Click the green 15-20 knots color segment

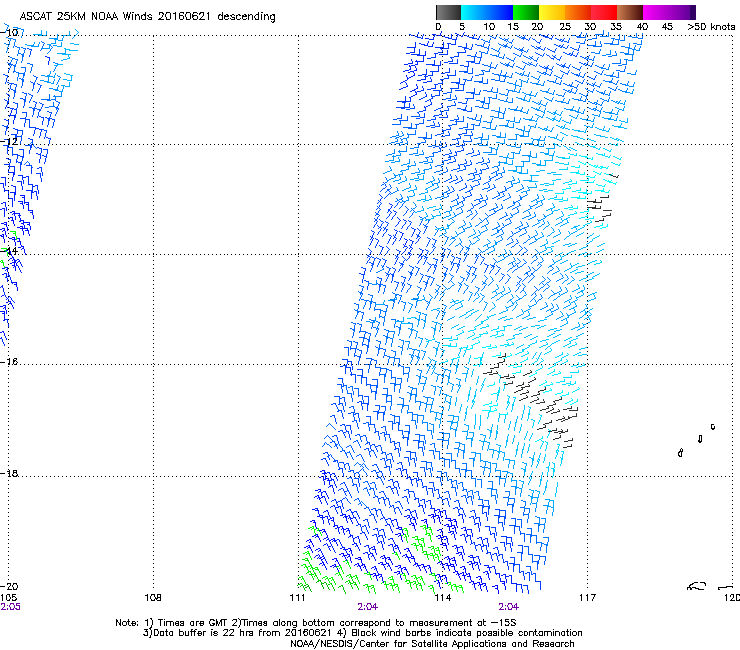526,12
